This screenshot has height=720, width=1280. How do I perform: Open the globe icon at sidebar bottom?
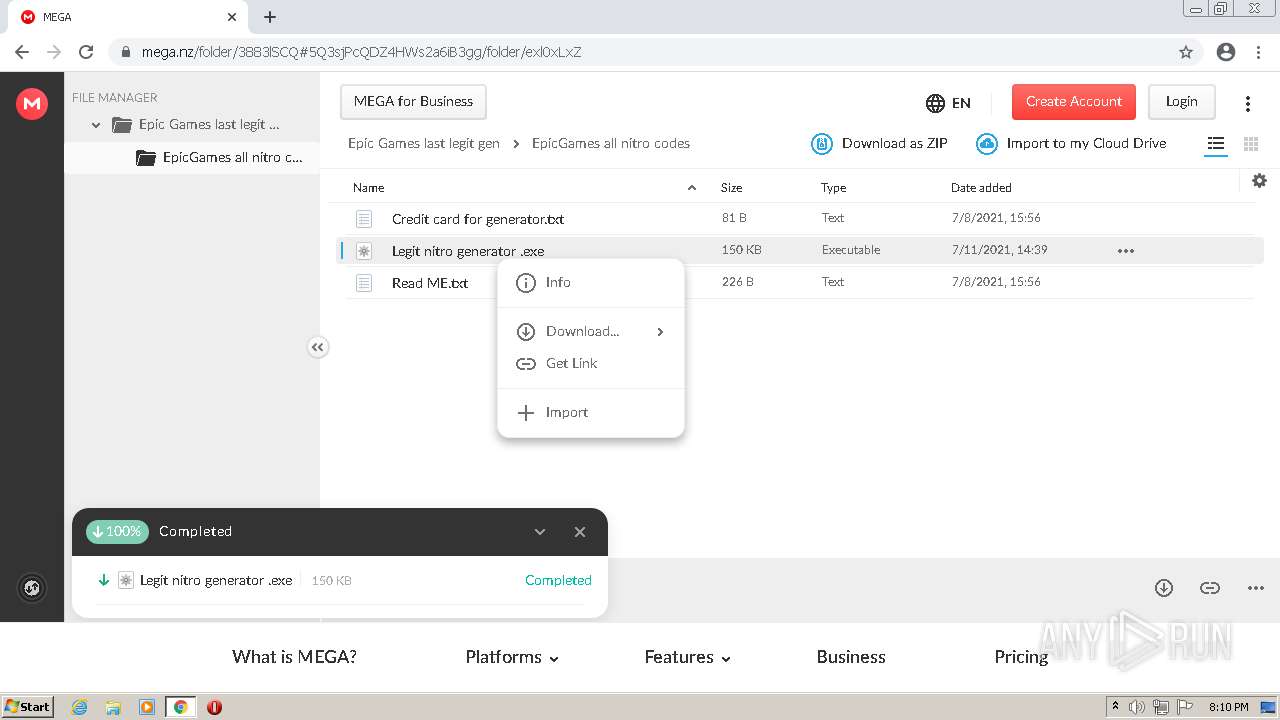pyautogui.click(x=32, y=588)
